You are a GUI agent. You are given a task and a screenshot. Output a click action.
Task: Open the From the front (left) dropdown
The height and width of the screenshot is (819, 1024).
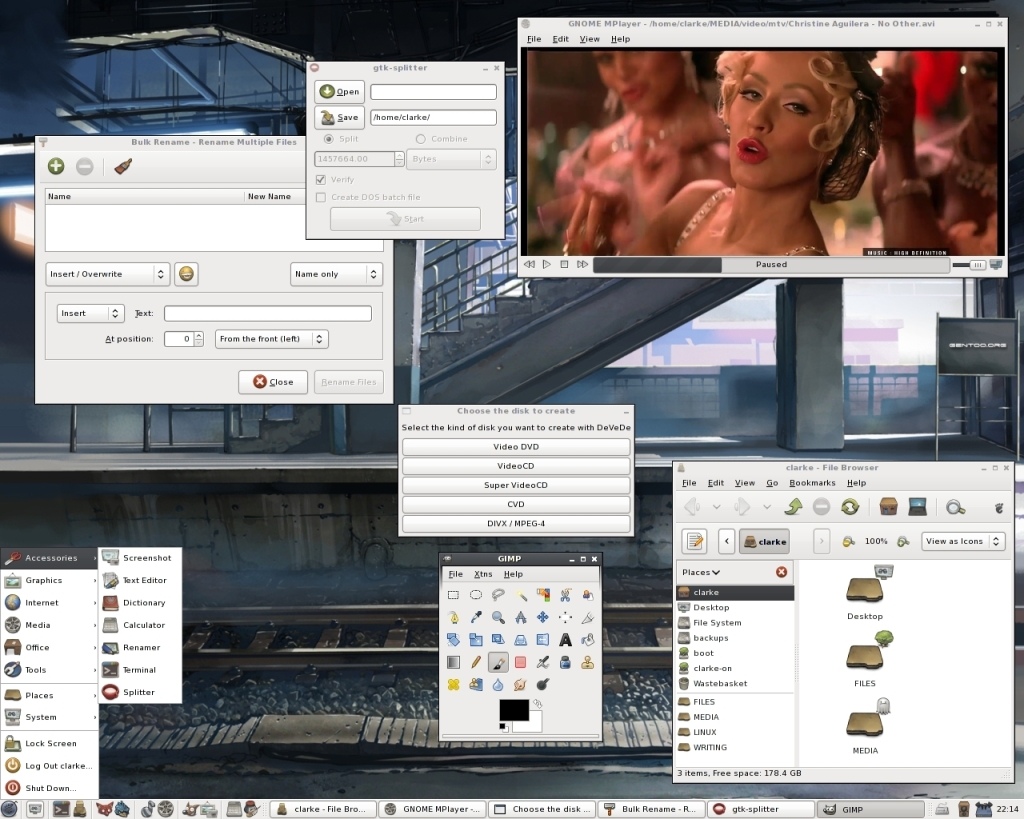tap(272, 339)
